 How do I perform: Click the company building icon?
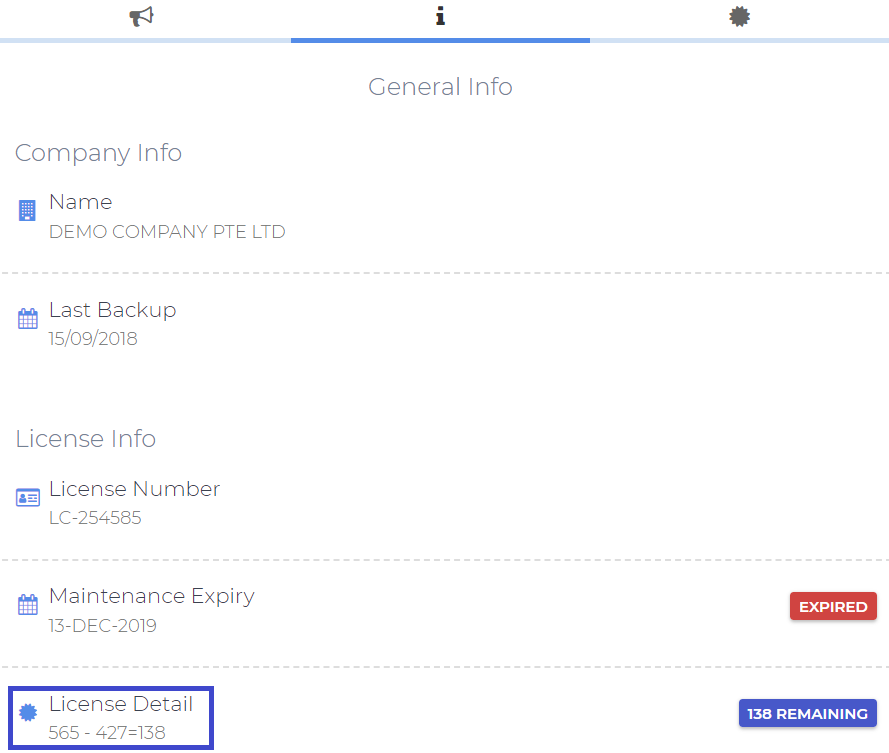tap(28, 211)
